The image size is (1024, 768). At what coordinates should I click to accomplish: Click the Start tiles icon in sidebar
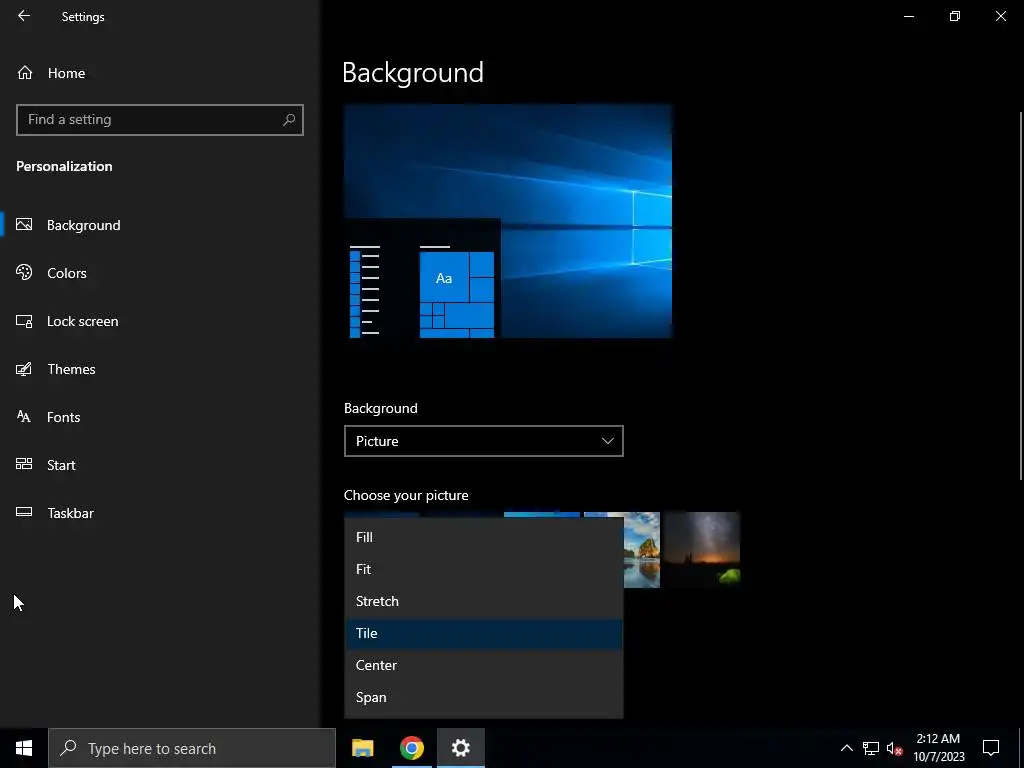tap(24, 464)
